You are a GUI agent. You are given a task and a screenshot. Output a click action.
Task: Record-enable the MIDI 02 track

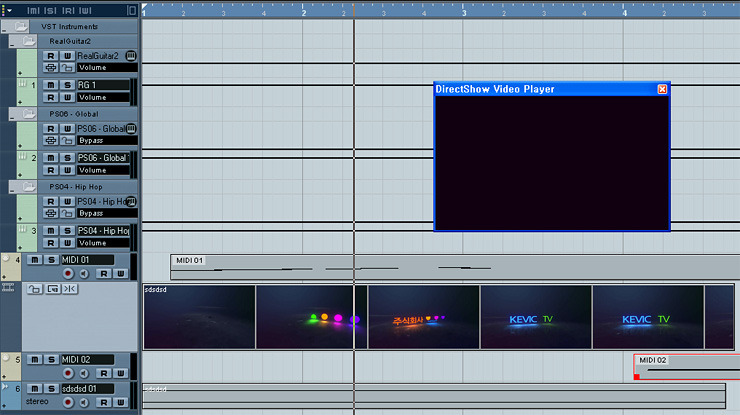(68, 373)
